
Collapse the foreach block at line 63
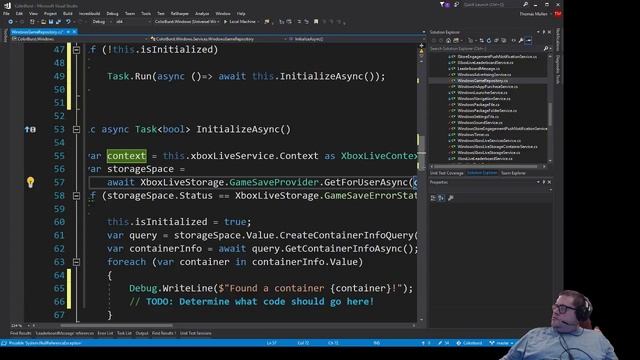coord(76,262)
